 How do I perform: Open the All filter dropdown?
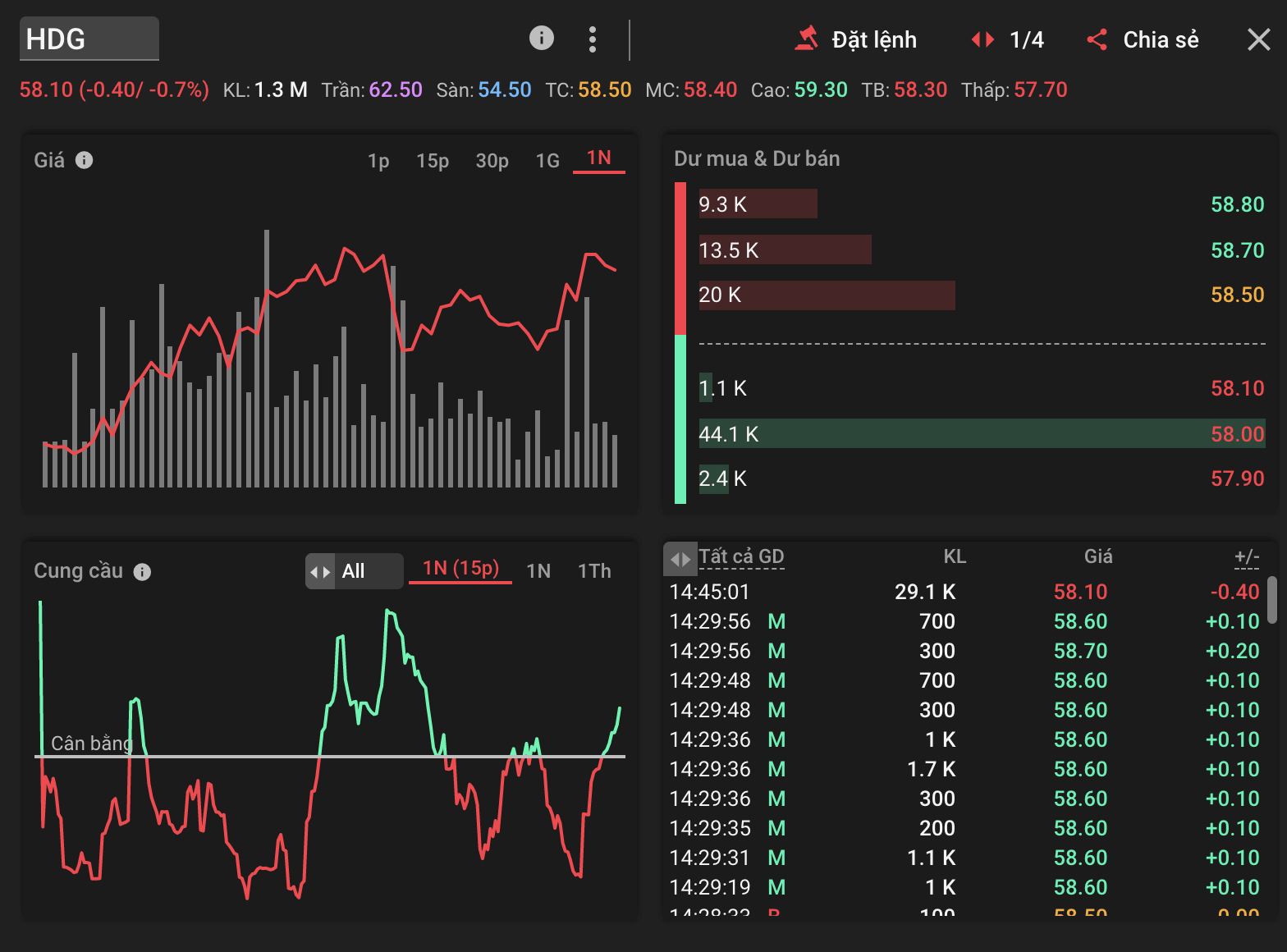pos(354,571)
